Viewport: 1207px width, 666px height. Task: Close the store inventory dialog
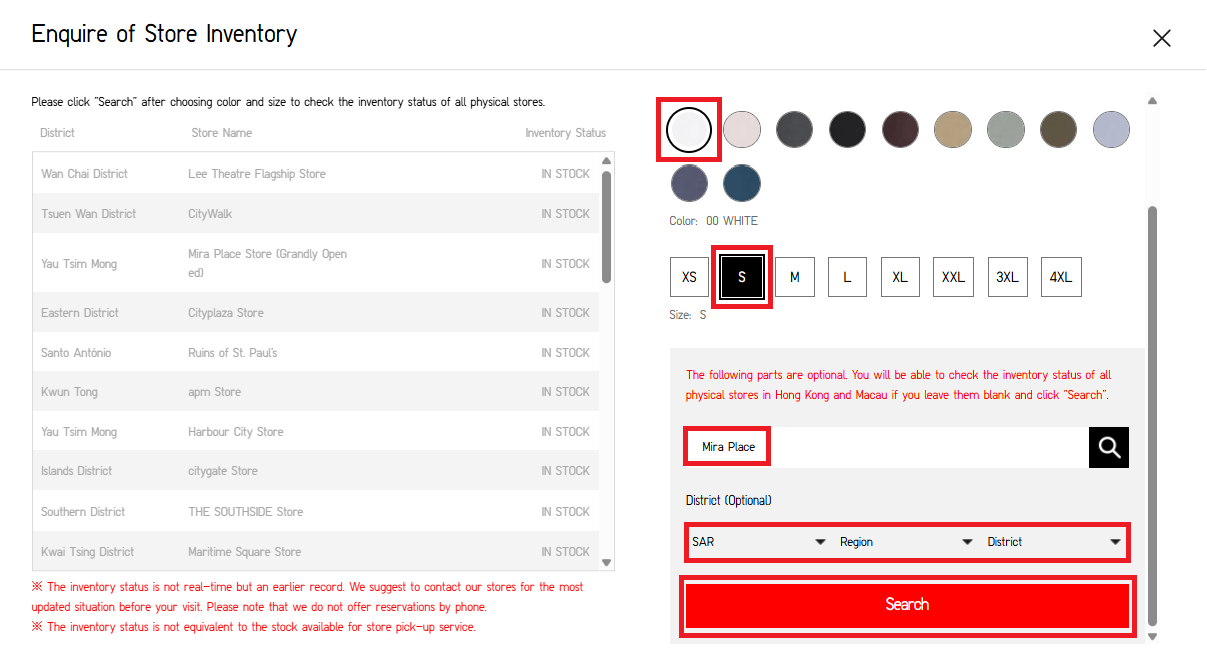tap(1161, 38)
